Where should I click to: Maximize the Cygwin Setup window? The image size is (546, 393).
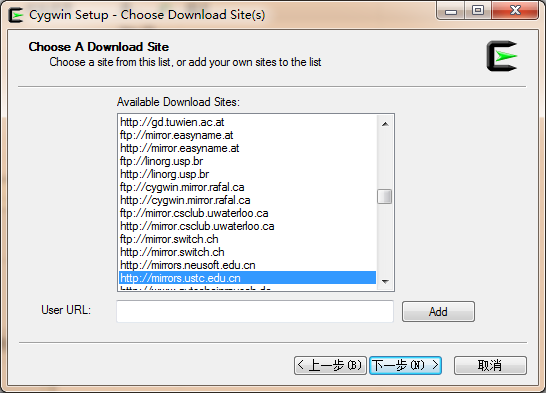(x=478, y=11)
